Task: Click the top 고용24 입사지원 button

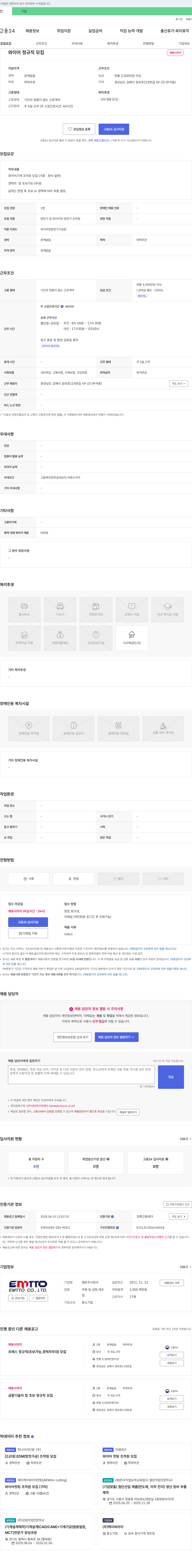Action: 114,129
